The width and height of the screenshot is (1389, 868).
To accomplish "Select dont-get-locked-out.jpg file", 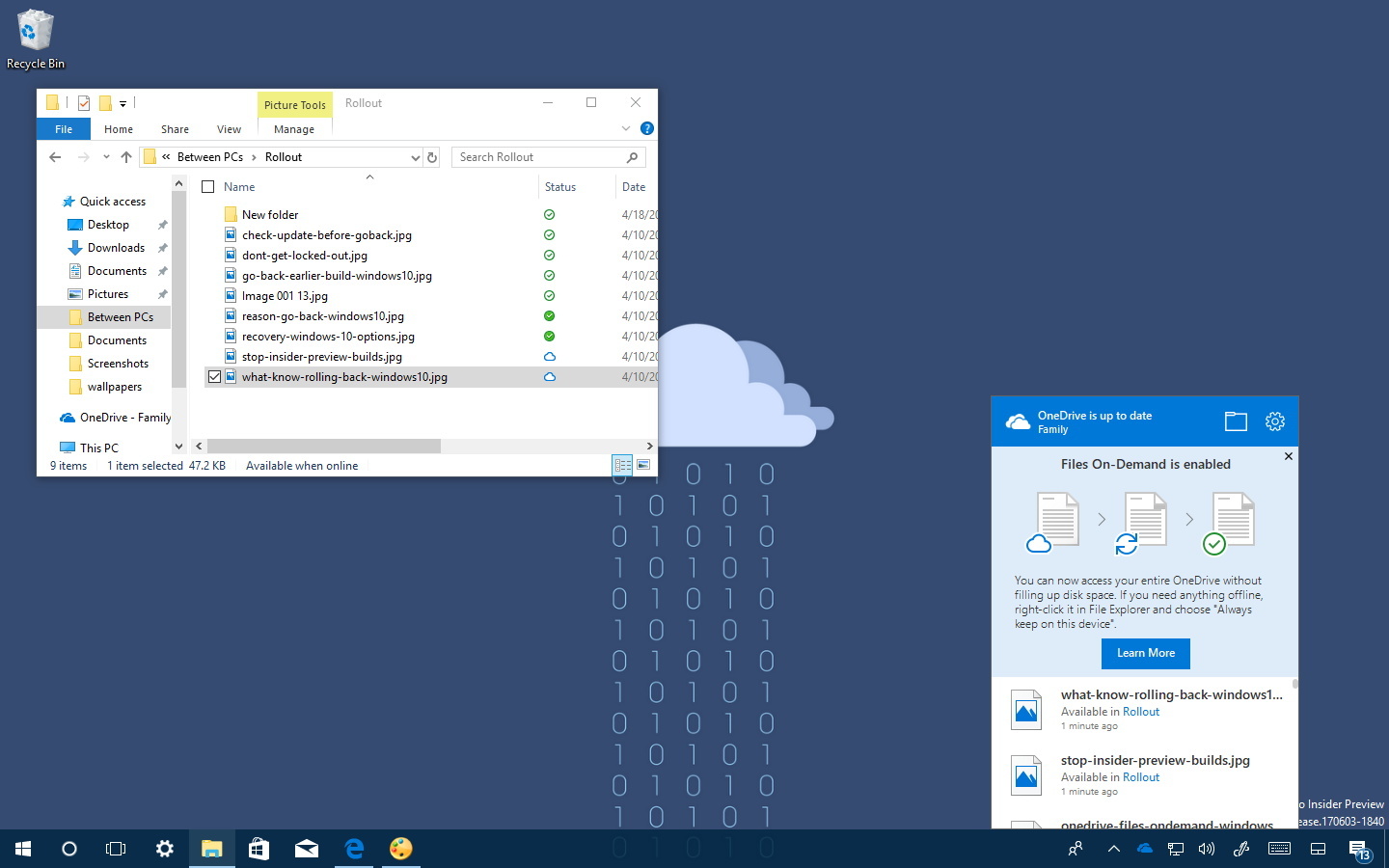I will (305, 256).
